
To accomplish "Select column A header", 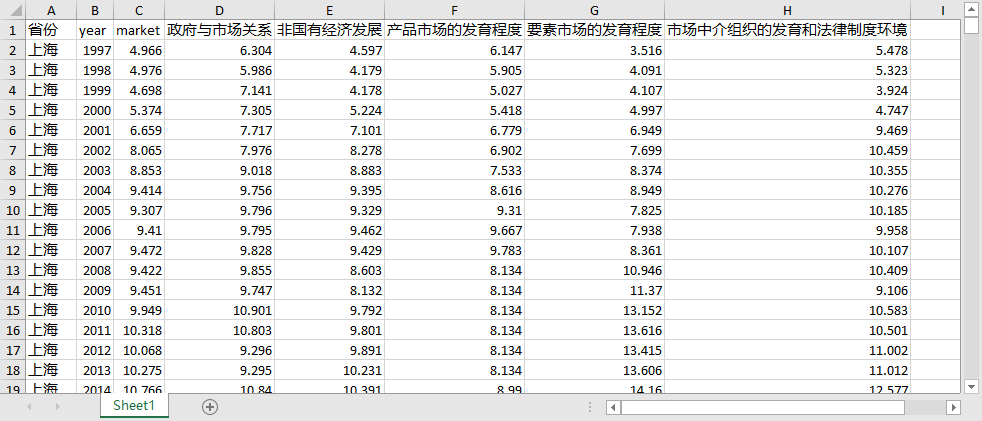I will (x=51, y=10).
